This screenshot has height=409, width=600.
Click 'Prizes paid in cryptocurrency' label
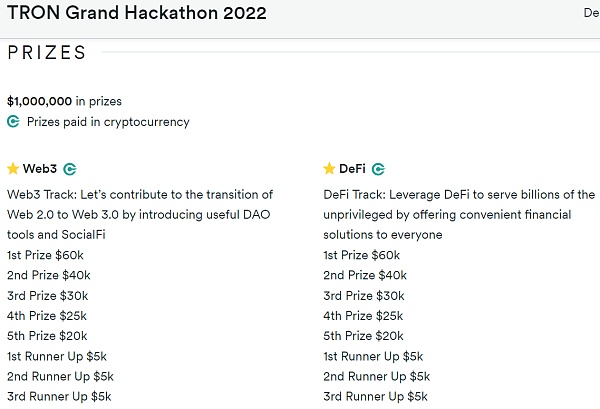click(x=108, y=122)
